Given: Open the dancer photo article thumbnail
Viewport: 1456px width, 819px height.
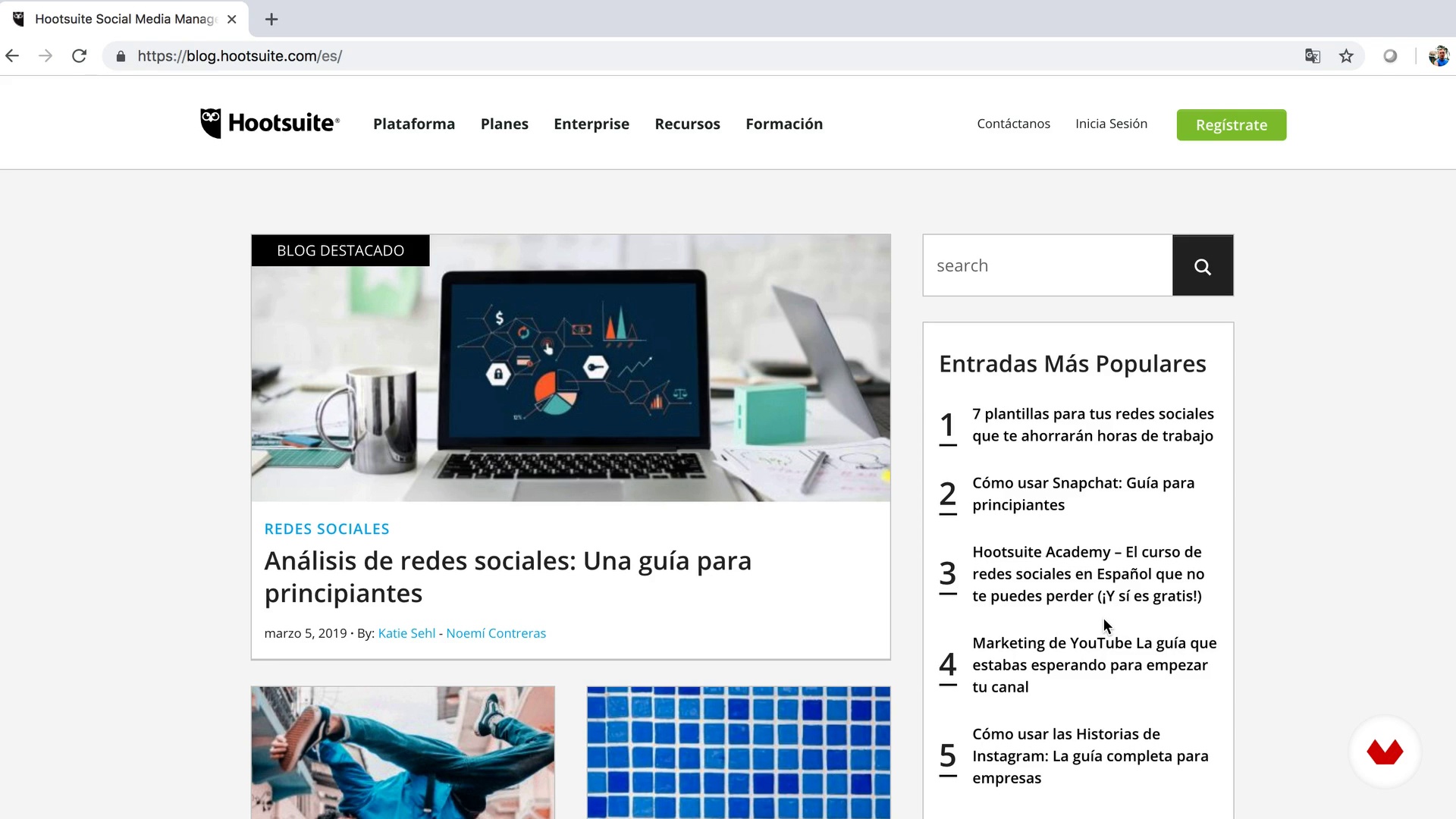Looking at the screenshot, I should pyautogui.click(x=403, y=752).
